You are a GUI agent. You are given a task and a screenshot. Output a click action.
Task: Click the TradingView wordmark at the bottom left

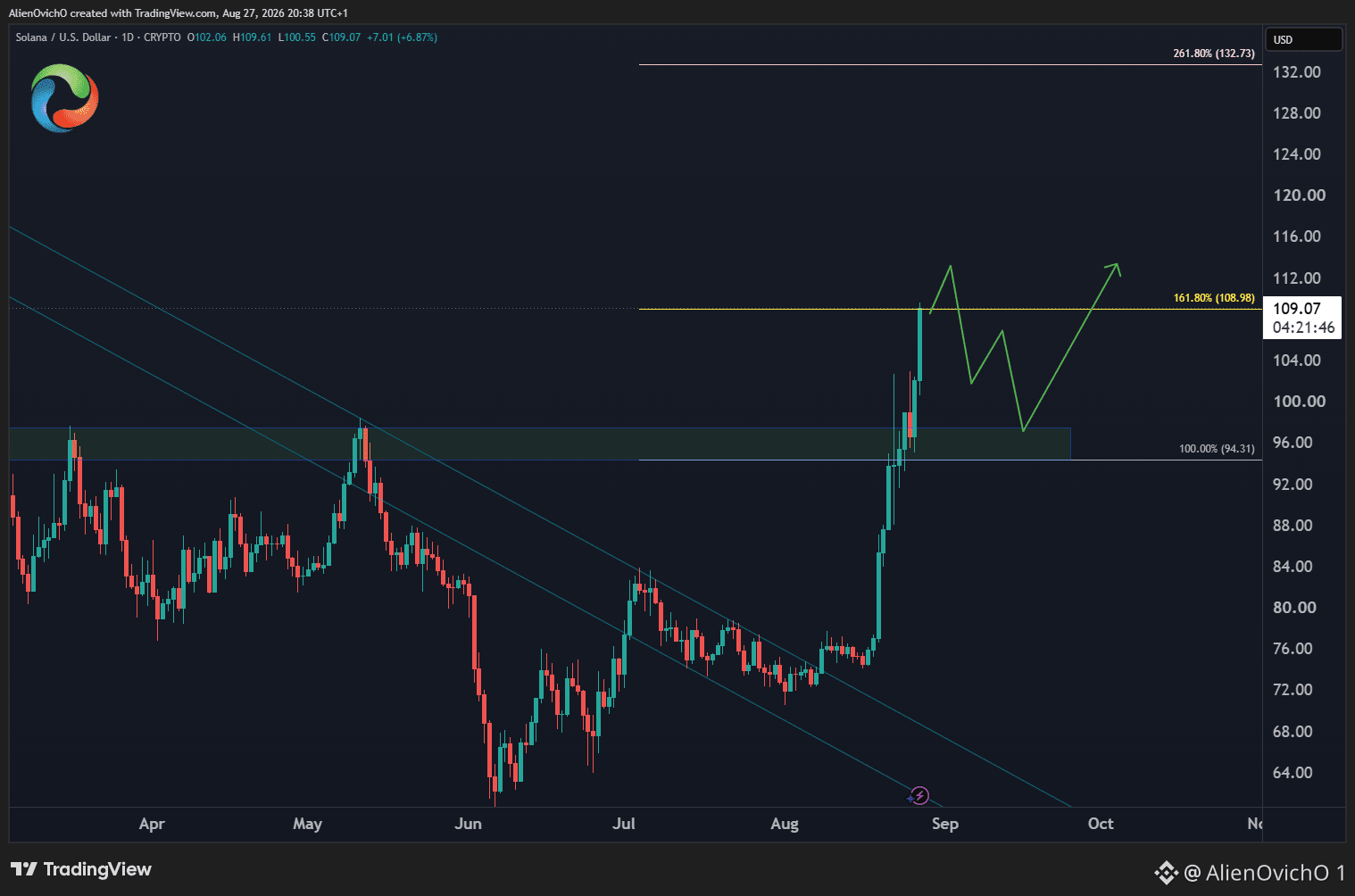(x=97, y=869)
